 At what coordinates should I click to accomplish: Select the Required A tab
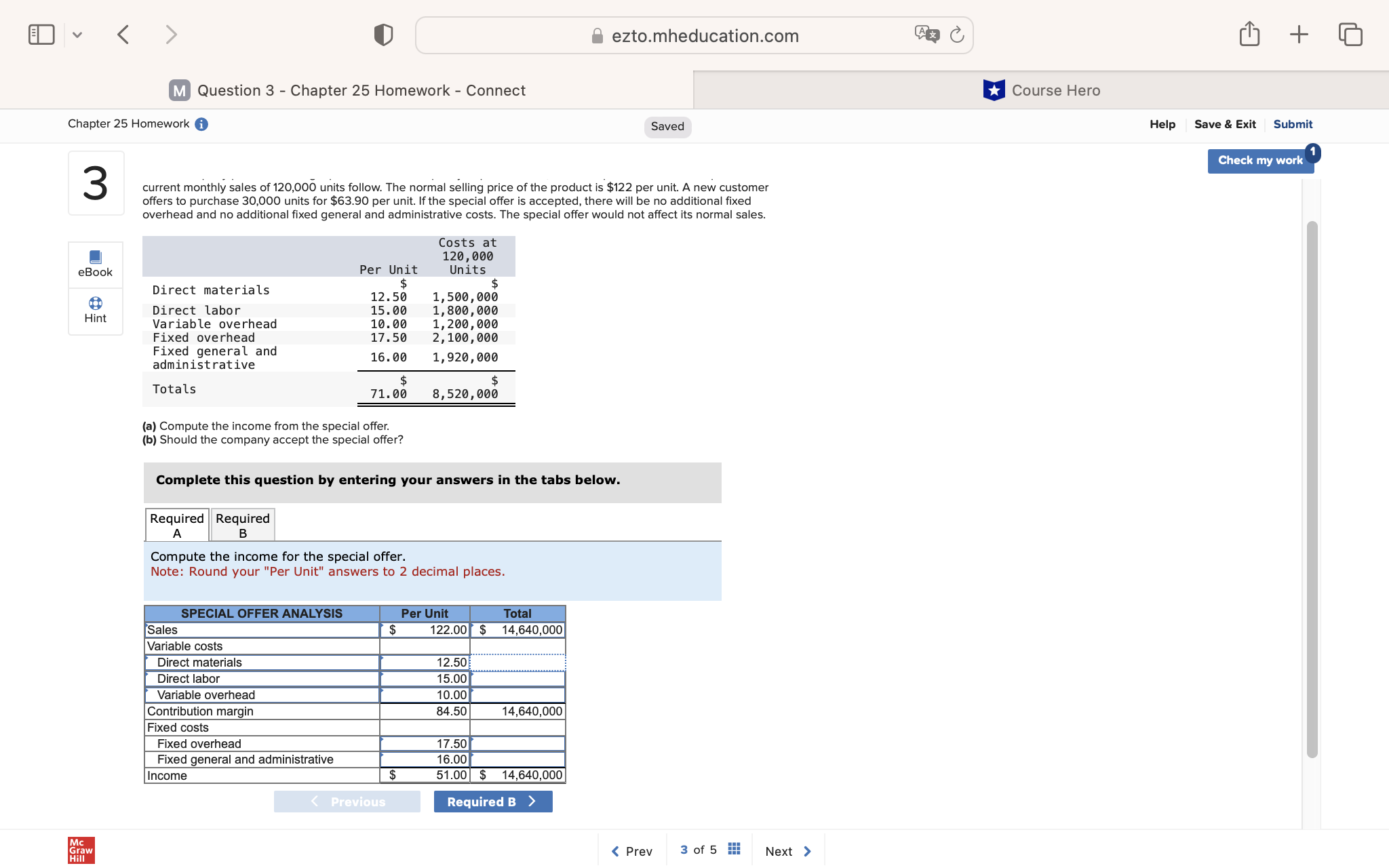pyautogui.click(x=176, y=524)
